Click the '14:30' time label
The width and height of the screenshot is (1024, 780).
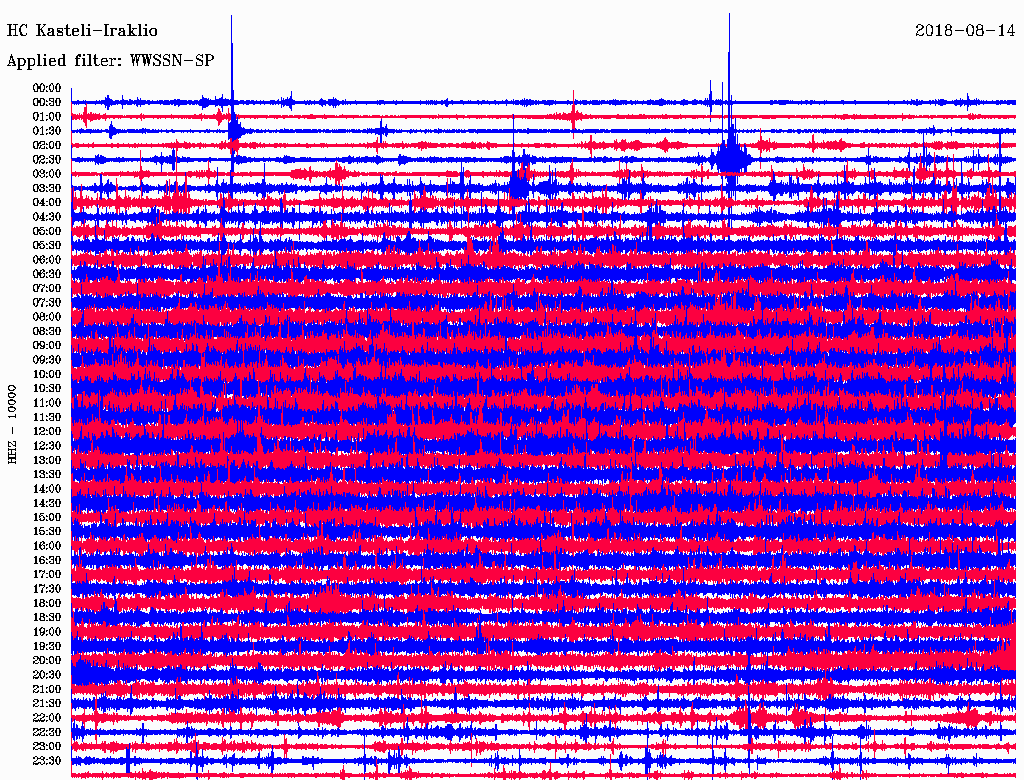[x=47, y=503]
